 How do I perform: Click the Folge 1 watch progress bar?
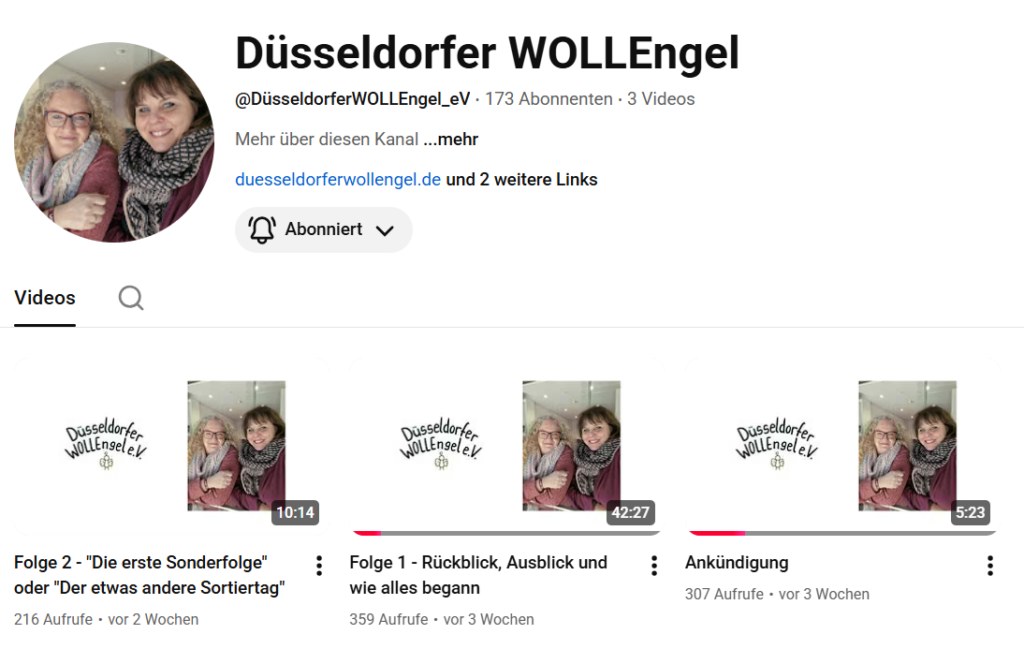coord(507,533)
